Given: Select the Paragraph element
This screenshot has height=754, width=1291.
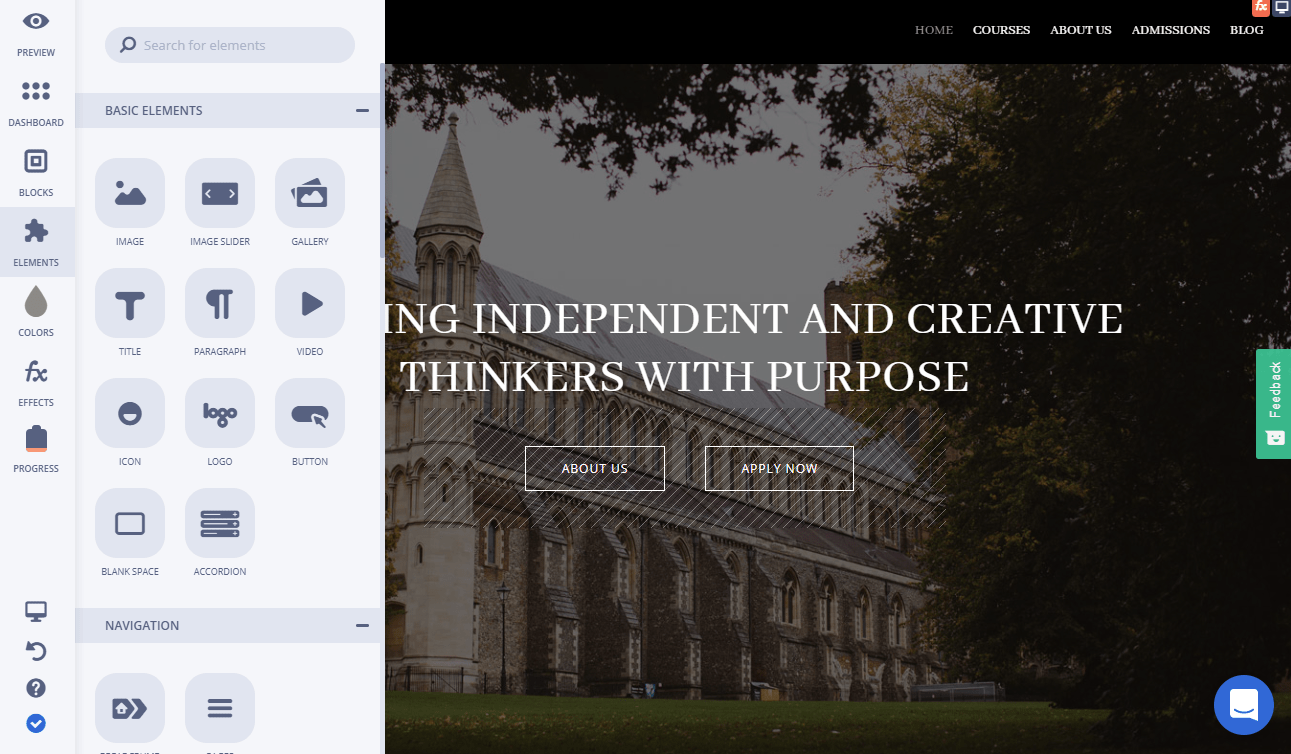Looking at the screenshot, I should 220,303.
